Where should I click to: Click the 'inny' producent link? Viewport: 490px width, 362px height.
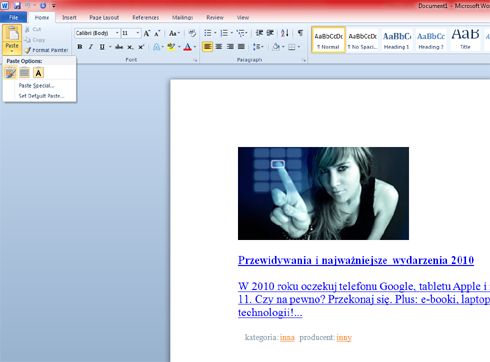[344, 337]
